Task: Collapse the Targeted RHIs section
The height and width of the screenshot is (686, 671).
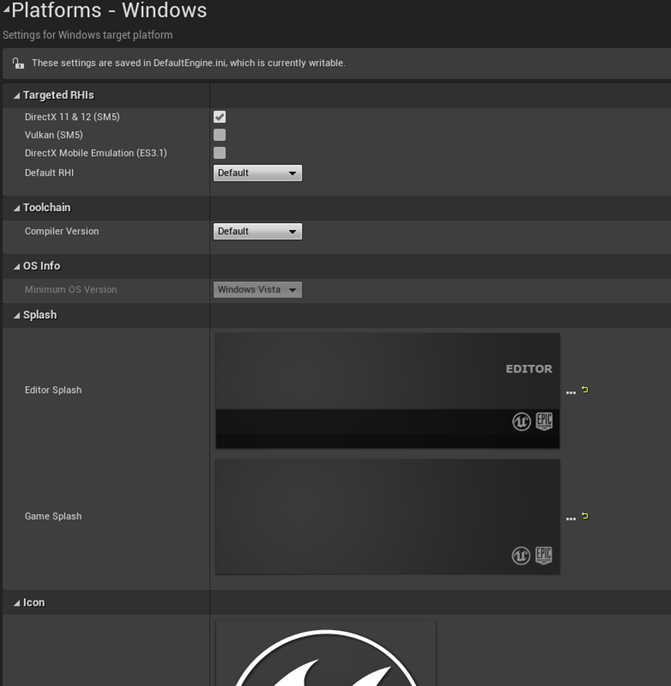Action: pos(17,95)
